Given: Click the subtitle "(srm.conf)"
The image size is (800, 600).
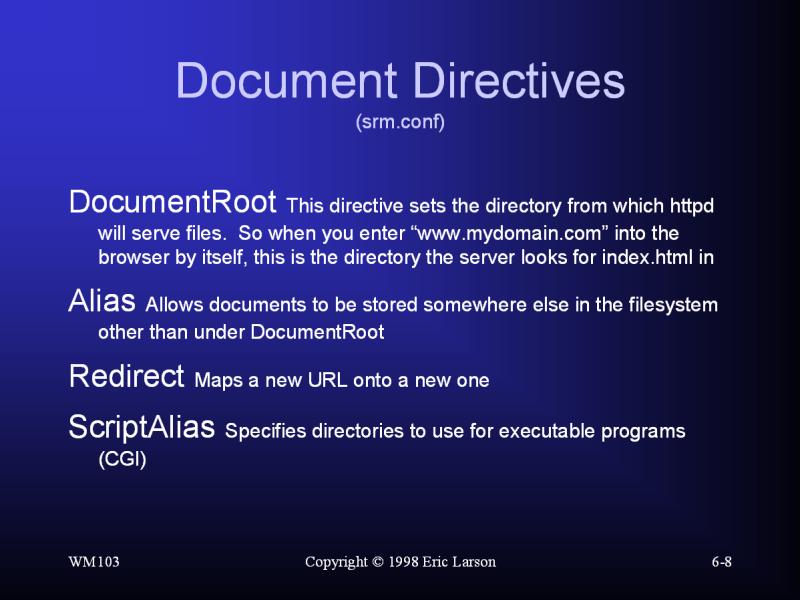Looking at the screenshot, I should [x=400, y=122].
